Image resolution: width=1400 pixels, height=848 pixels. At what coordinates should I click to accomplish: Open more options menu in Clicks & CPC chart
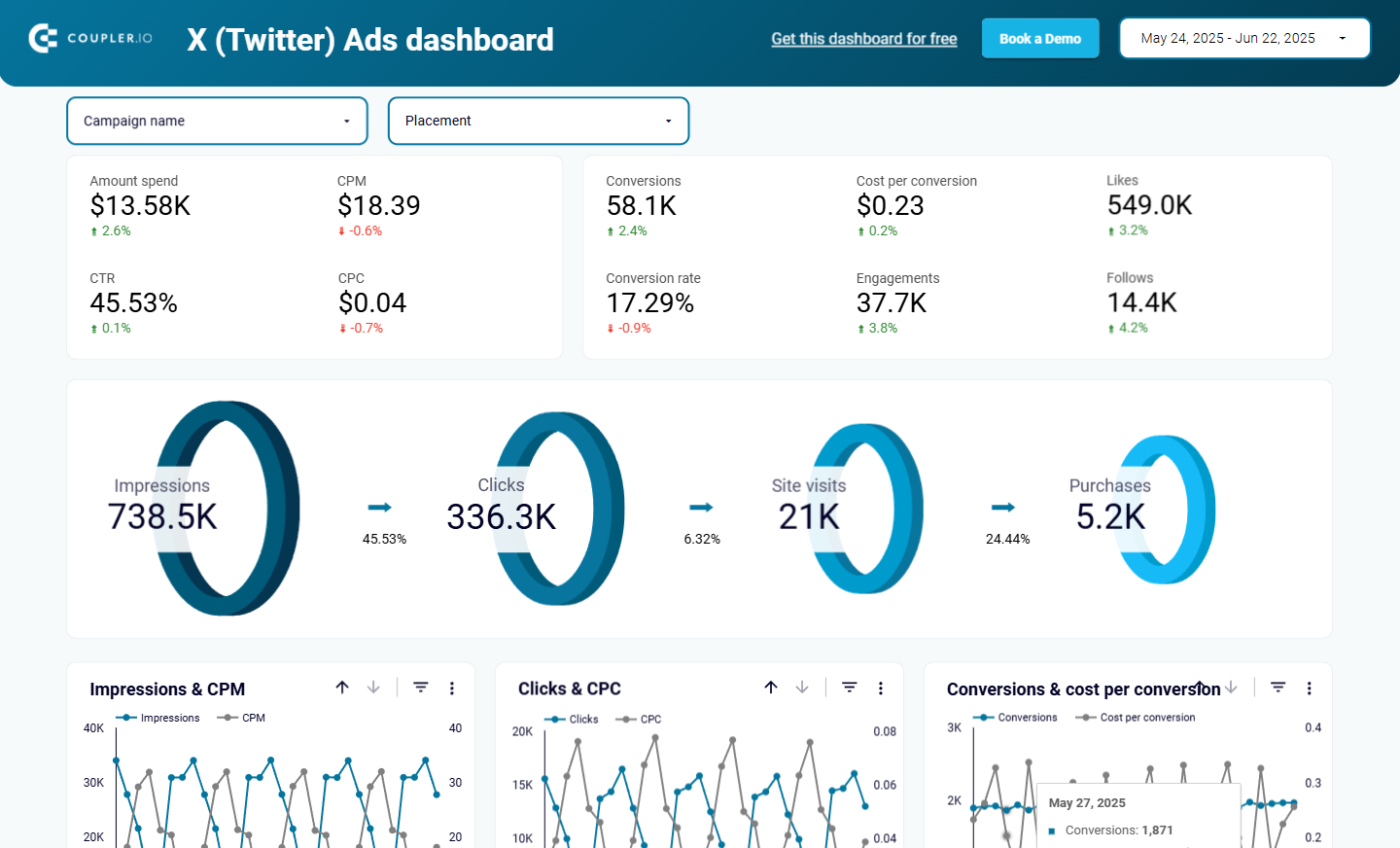(881, 688)
